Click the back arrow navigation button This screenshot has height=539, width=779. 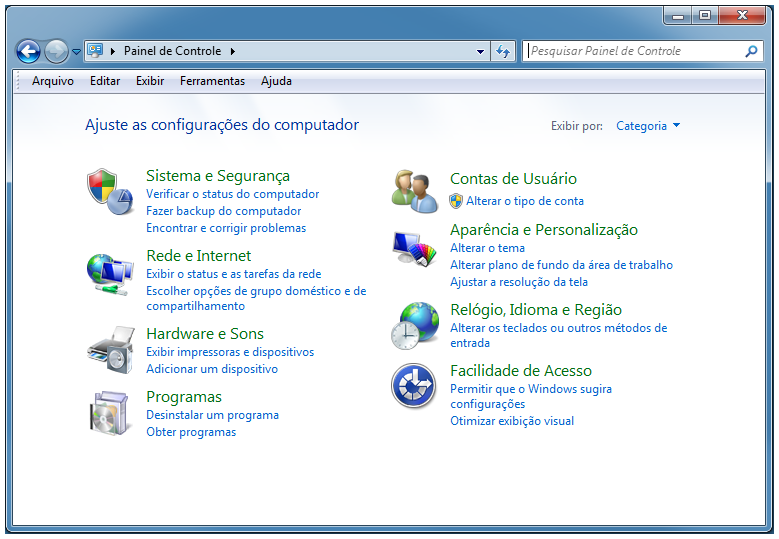pyautogui.click(x=28, y=51)
